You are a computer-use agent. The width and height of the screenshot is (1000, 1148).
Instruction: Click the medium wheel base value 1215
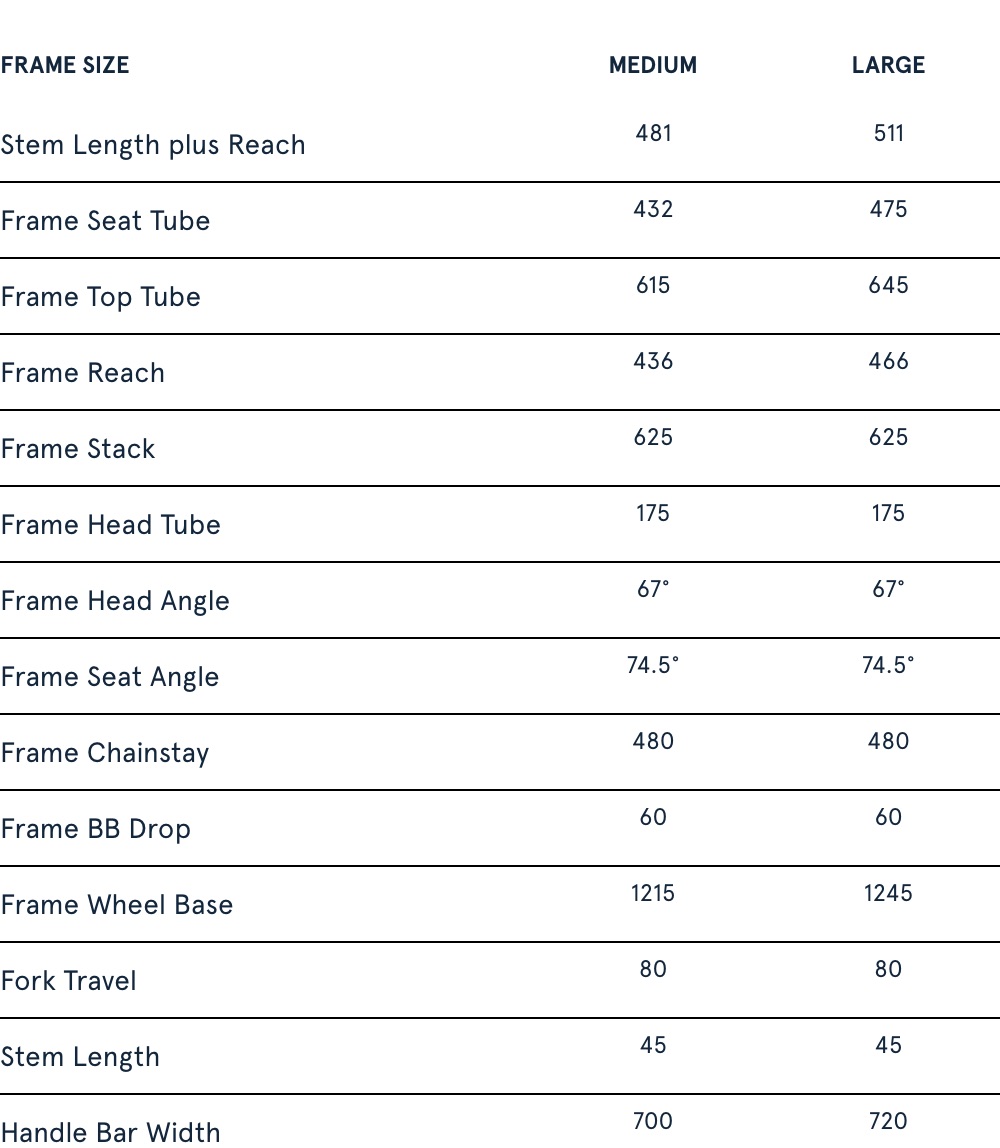653,893
